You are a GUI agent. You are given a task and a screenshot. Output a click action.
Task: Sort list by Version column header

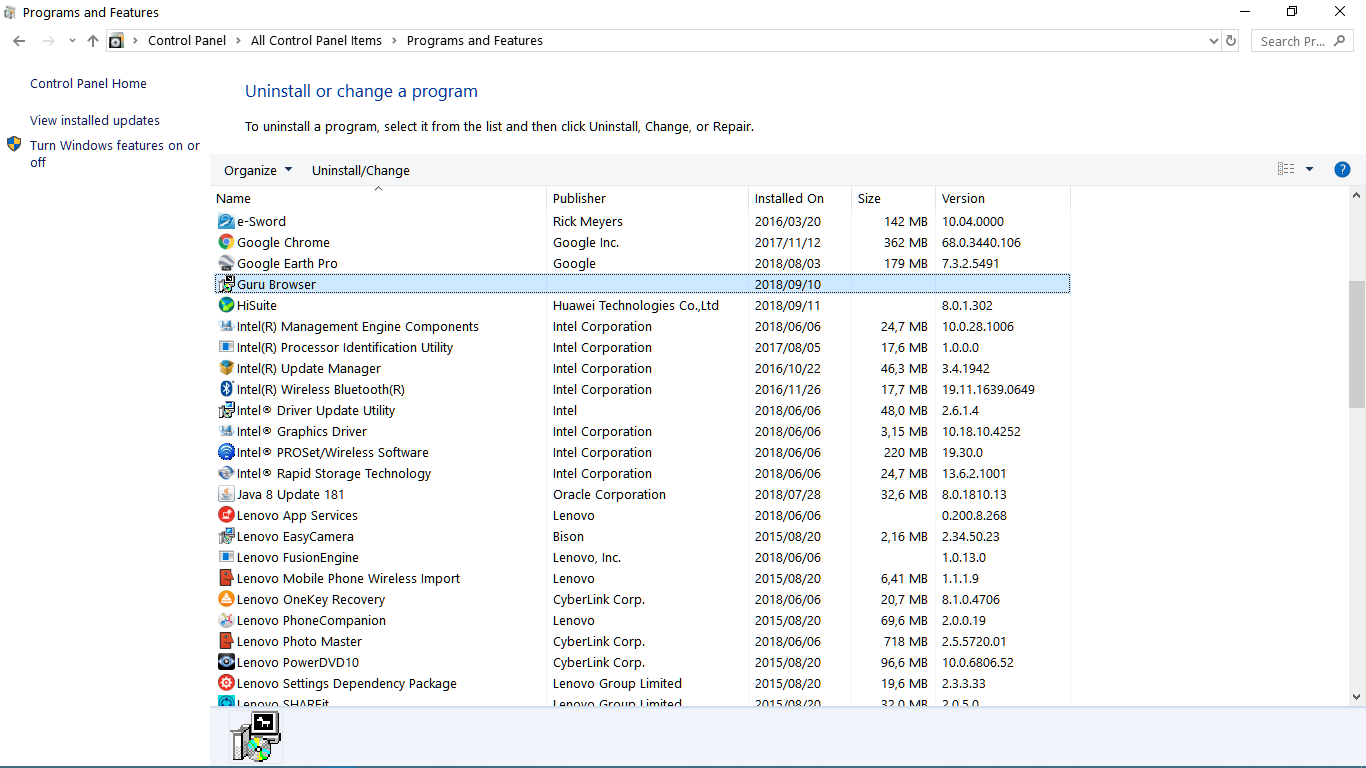tap(1002, 198)
